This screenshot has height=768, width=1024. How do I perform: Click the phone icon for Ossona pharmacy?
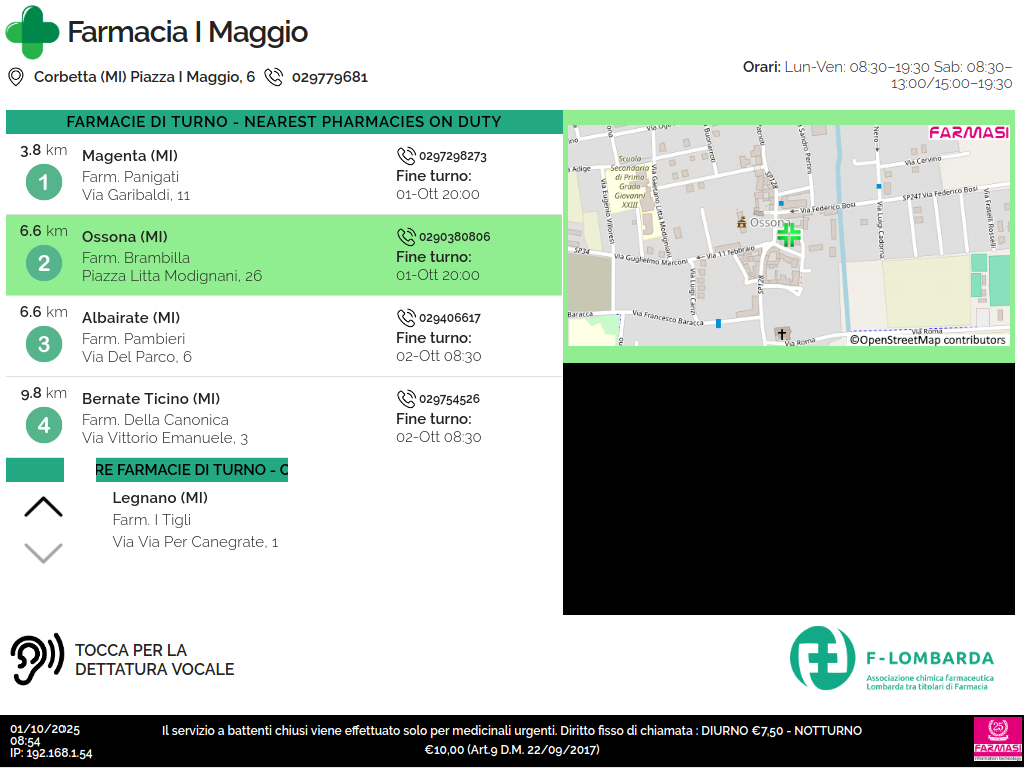tap(406, 237)
